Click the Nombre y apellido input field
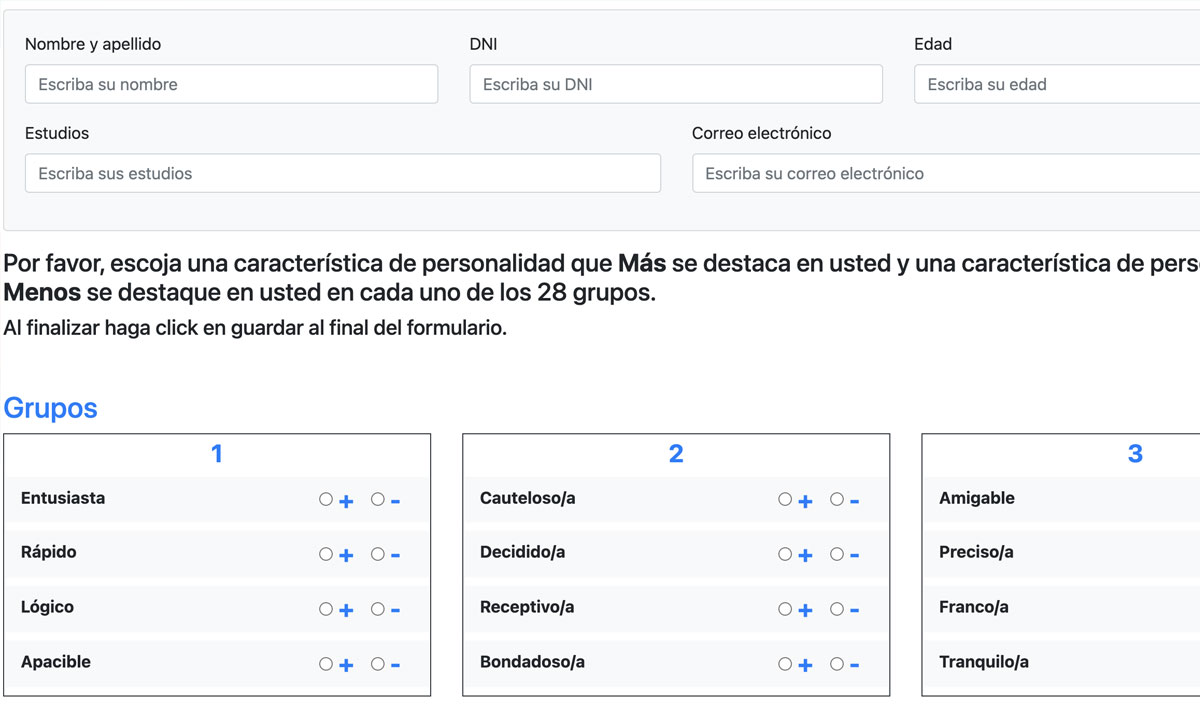The width and height of the screenshot is (1200, 715). tap(231, 84)
